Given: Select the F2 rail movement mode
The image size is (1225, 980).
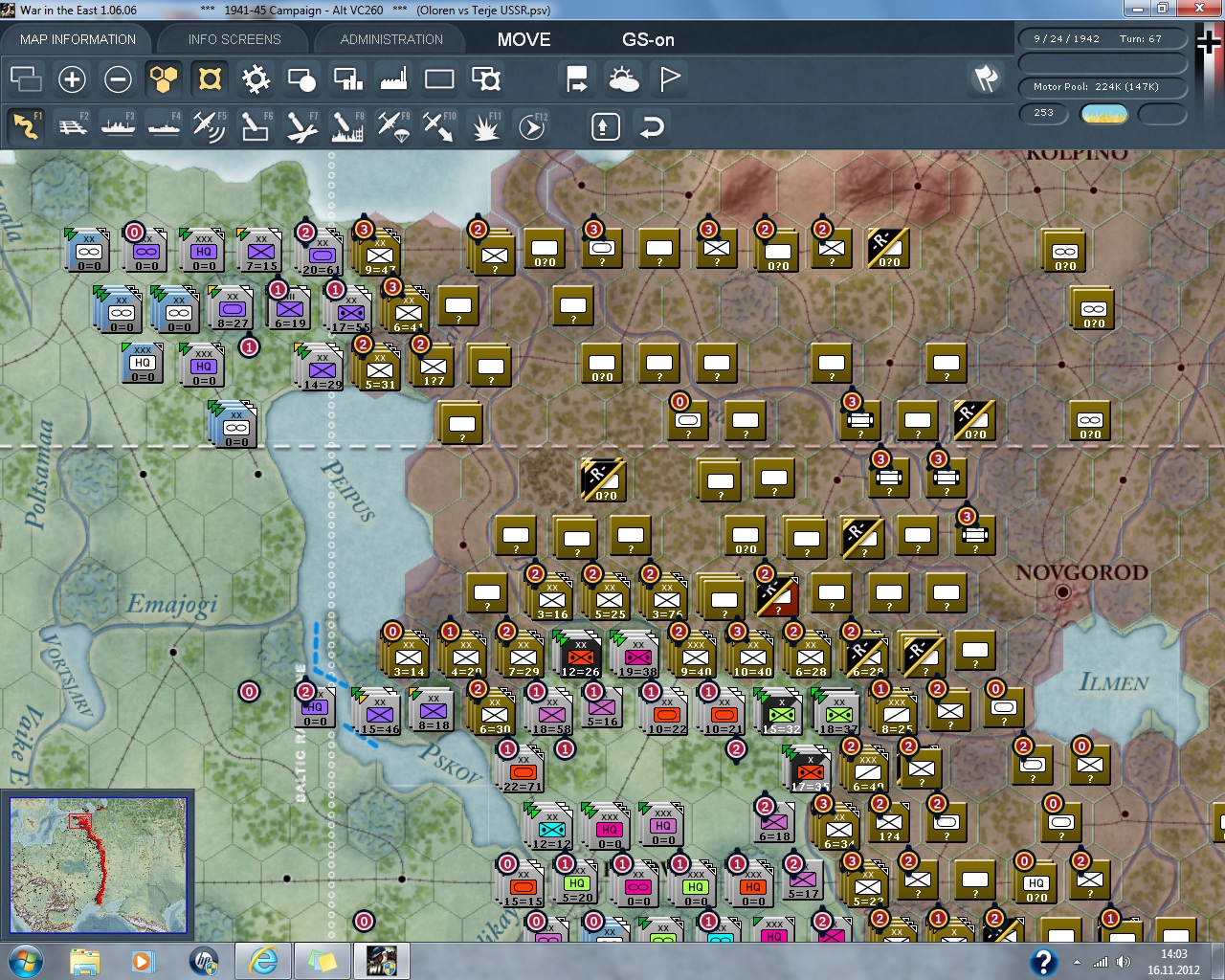Looking at the screenshot, I should 73,126.
